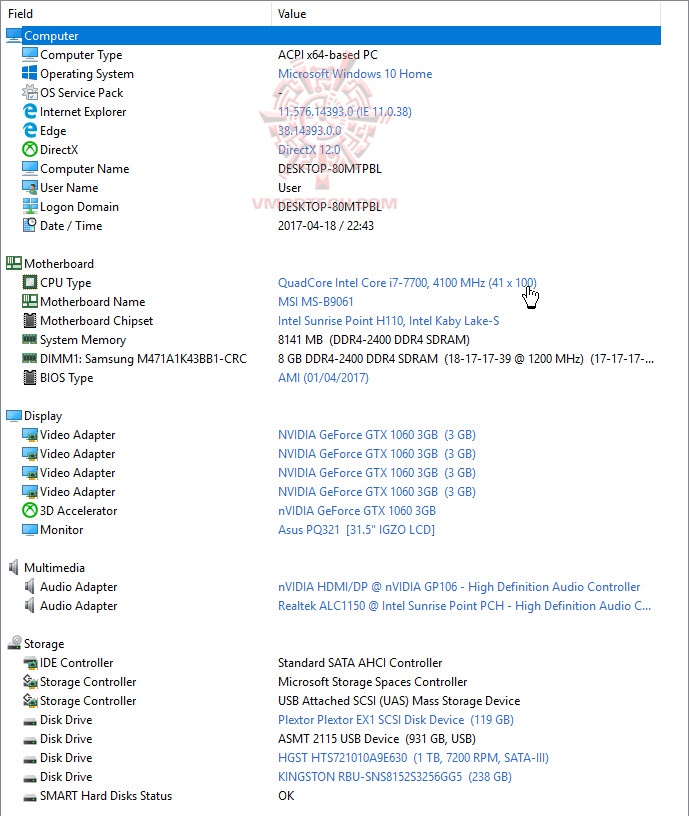Image resolution: width=689 pixels, height=816 pixels.
Task: Select the DIMM1: Samsung M471A1K43BB1-CRC row
Action: pos(143,359)
